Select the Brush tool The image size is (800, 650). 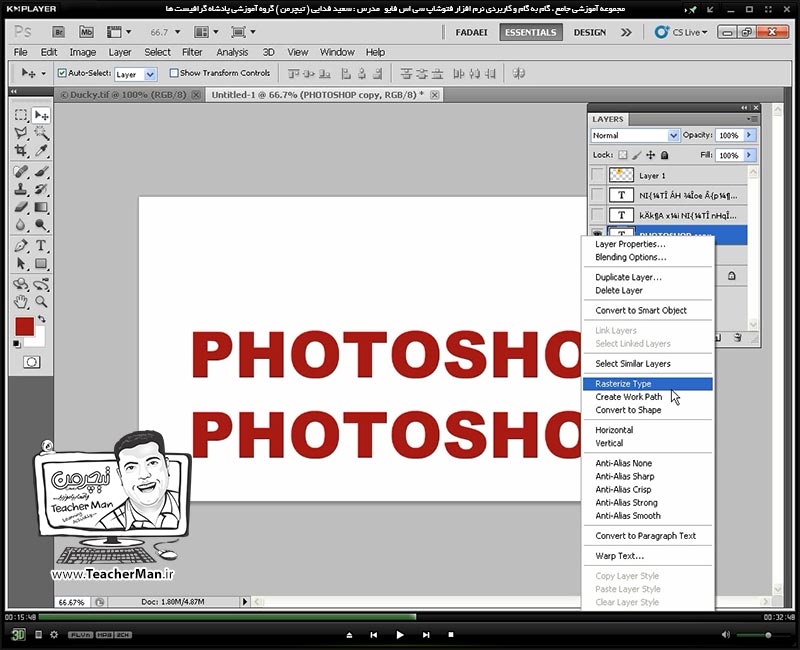[41, 171]
